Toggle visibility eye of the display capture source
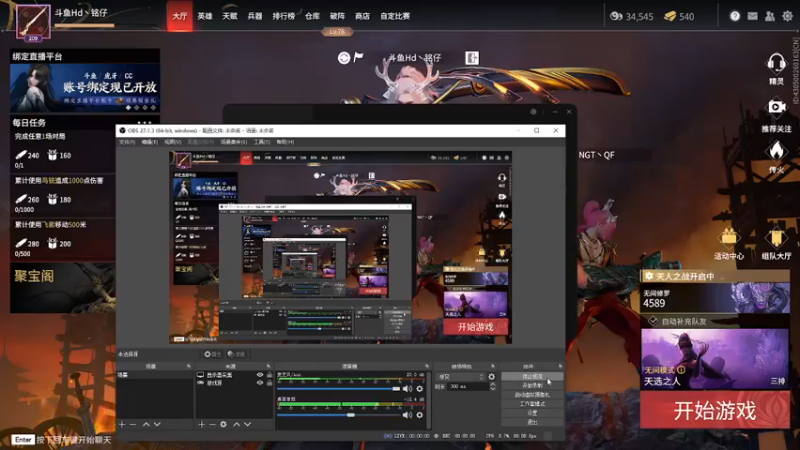Screen dimensions: 800x450 point(260,375)
